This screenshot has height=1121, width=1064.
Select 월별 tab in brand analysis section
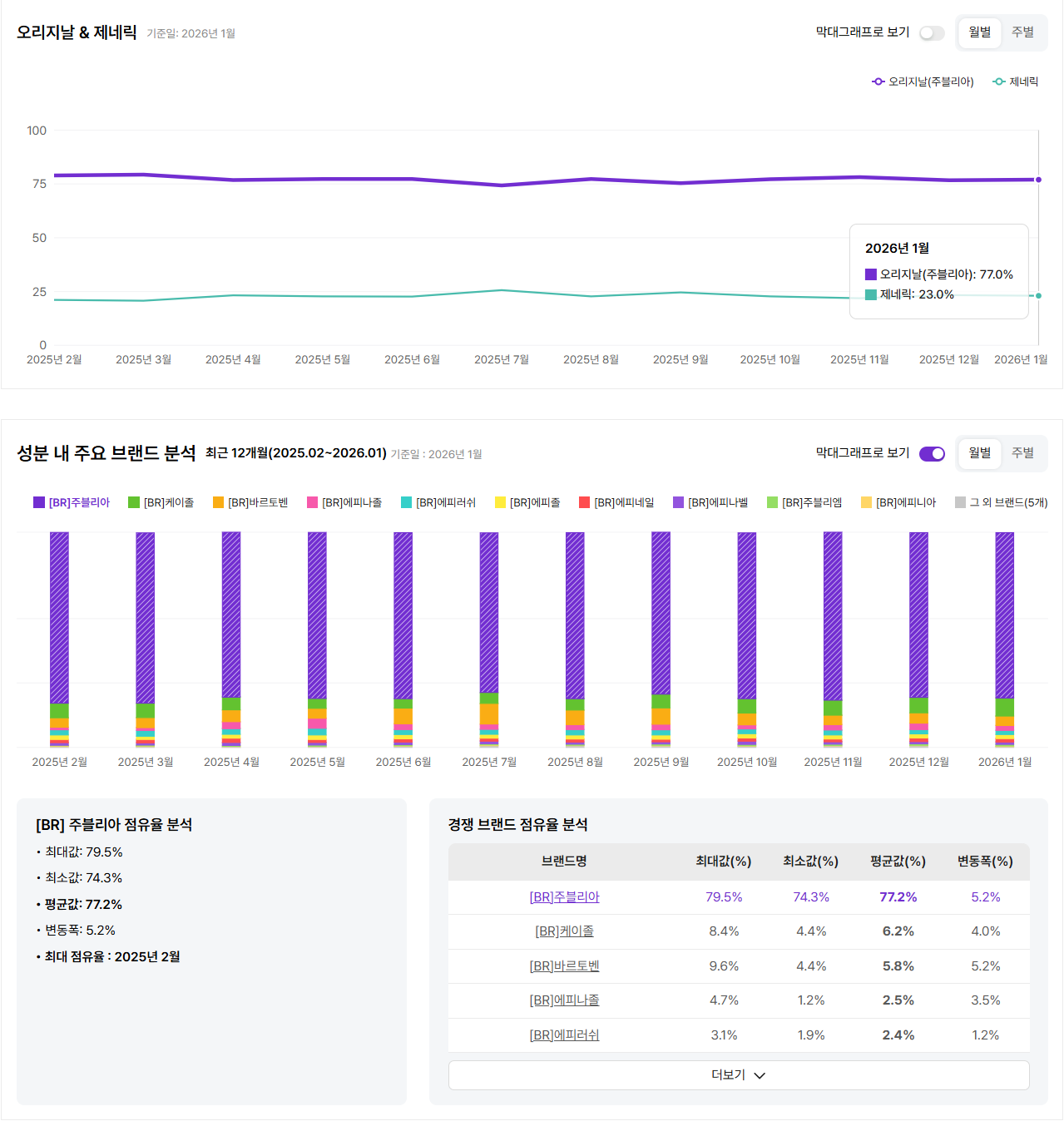pyautogui.click(x=979, y=453)
